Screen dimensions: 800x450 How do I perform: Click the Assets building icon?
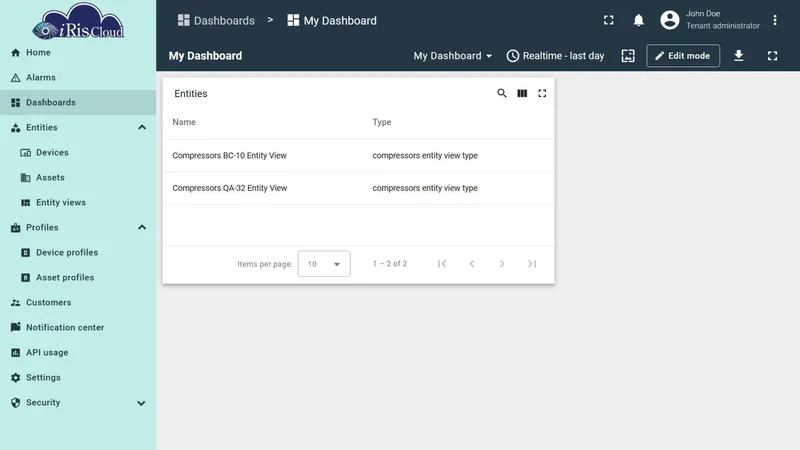point(26,178)
